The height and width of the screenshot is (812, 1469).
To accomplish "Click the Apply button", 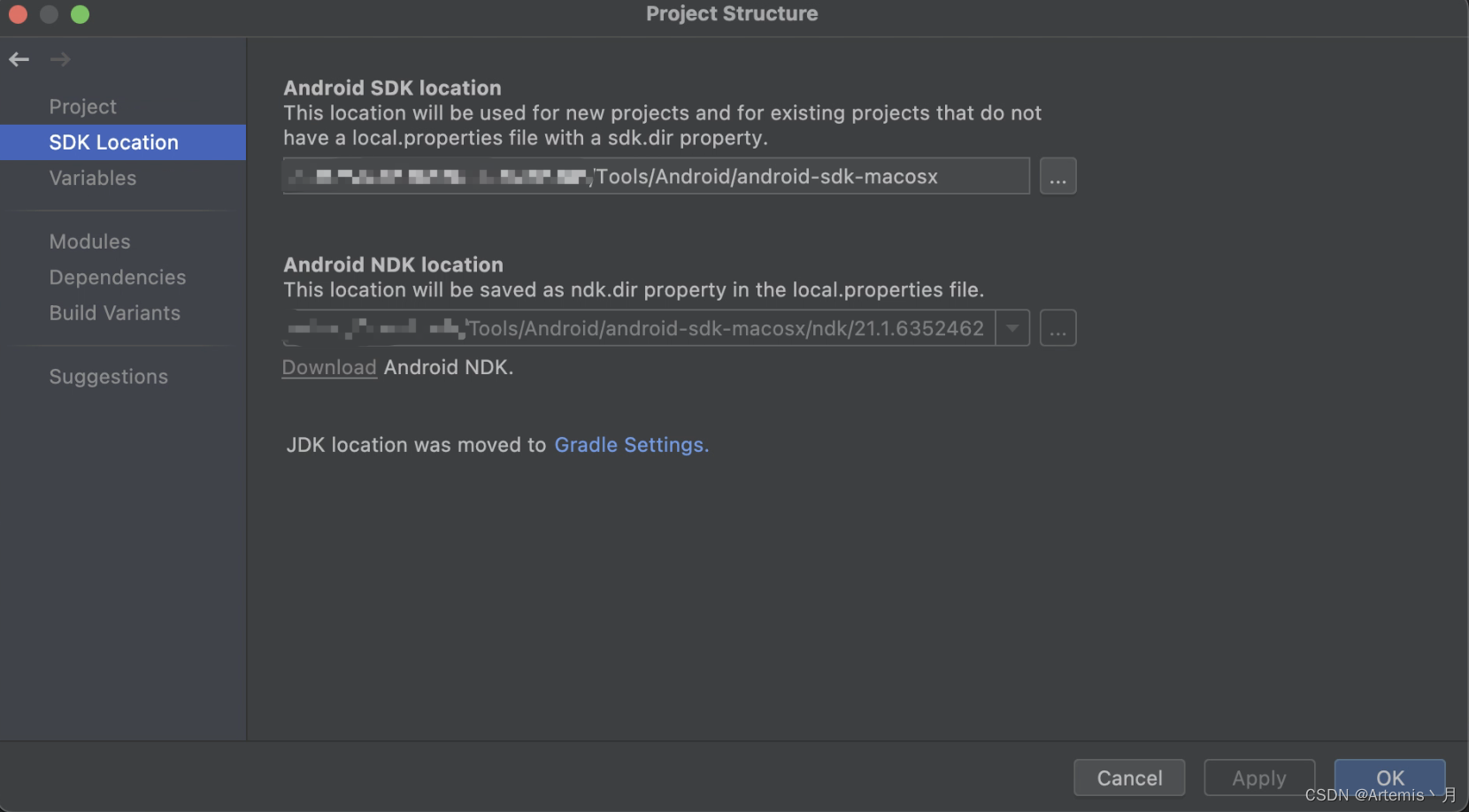I will pyautogui.click(x=1259, y=778).
